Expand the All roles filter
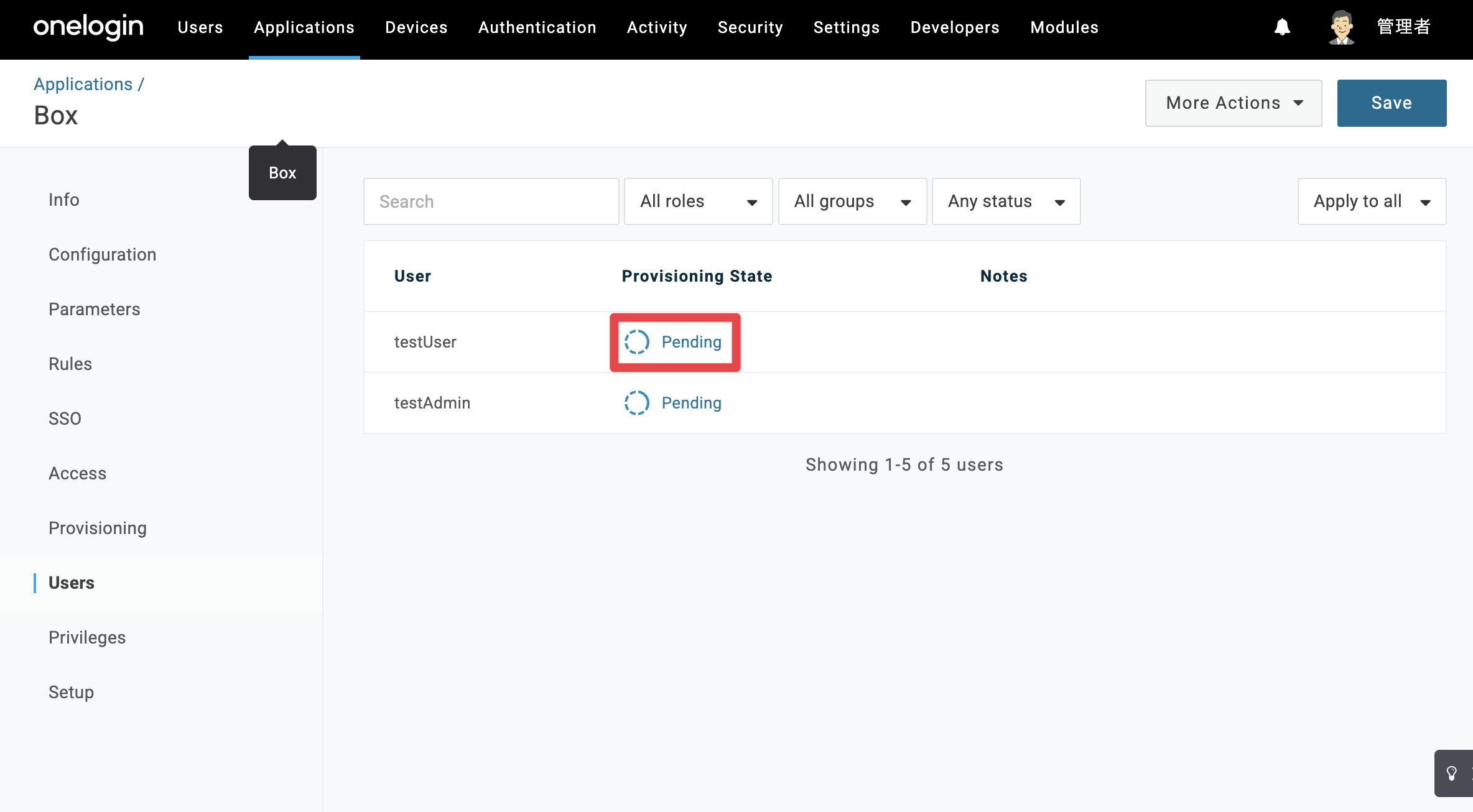This screenshot has height=812, width=1473. pos(699,201)
